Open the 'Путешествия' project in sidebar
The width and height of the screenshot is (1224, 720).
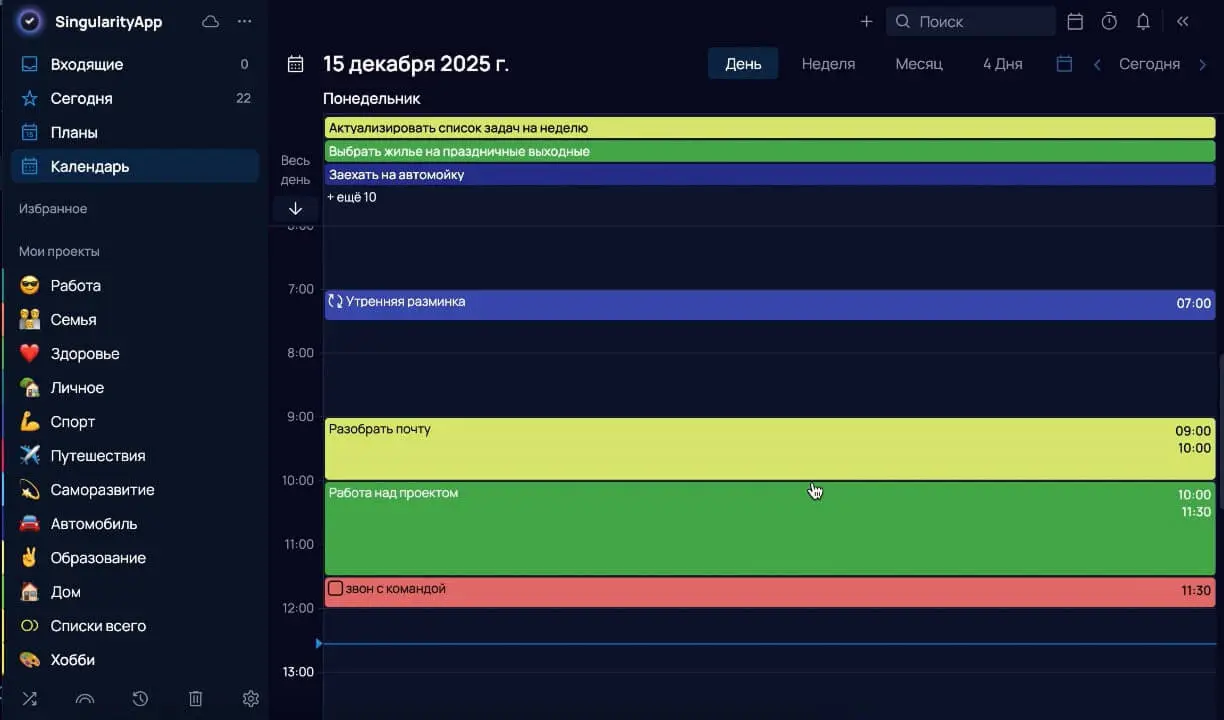click(x=98, y=456)
